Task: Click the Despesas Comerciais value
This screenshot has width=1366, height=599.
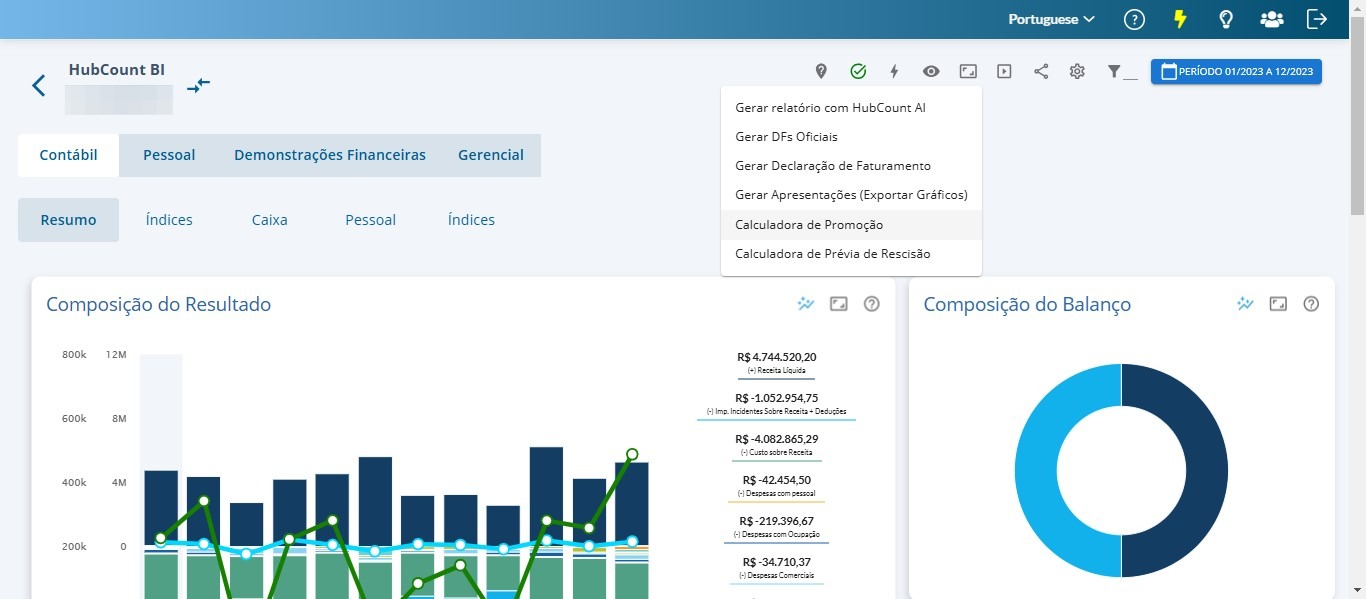Action: click(x=776, y=562)
